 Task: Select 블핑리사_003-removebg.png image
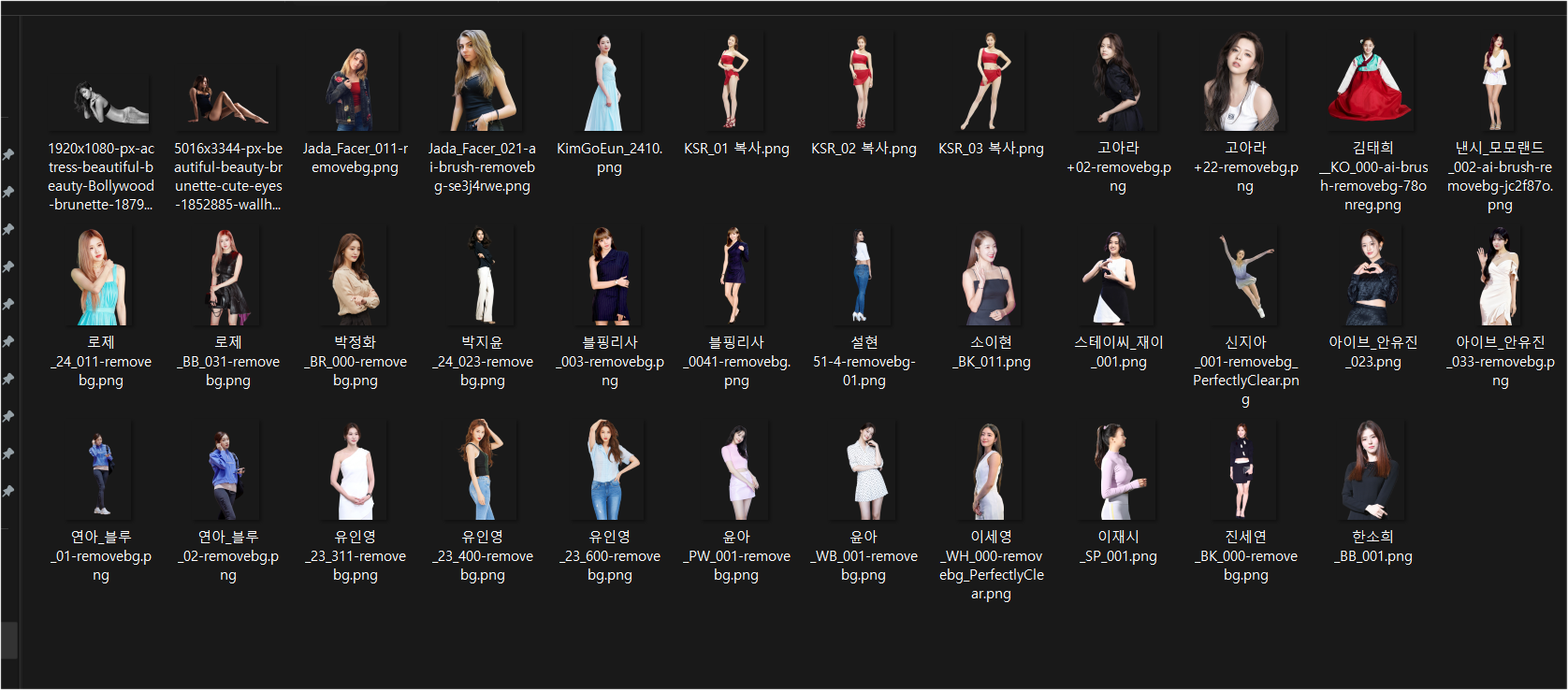610,277
